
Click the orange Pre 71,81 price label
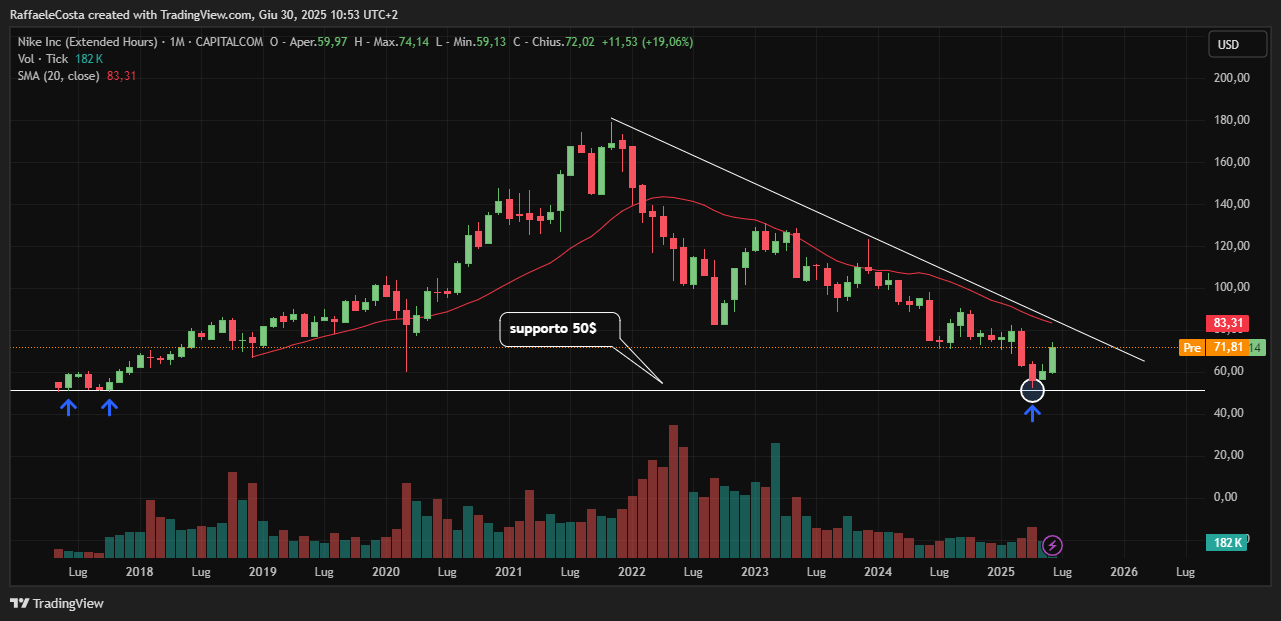(x=1215, y=347)
